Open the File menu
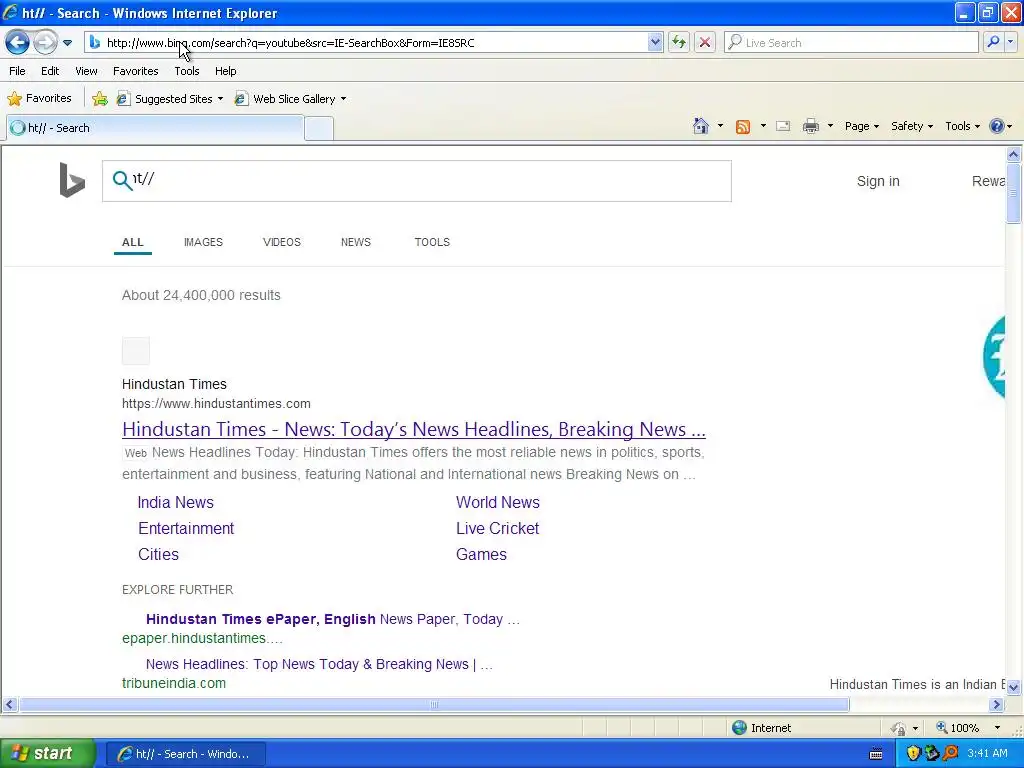This screenshot has height=768, width=1024. (x=18, y=71)
